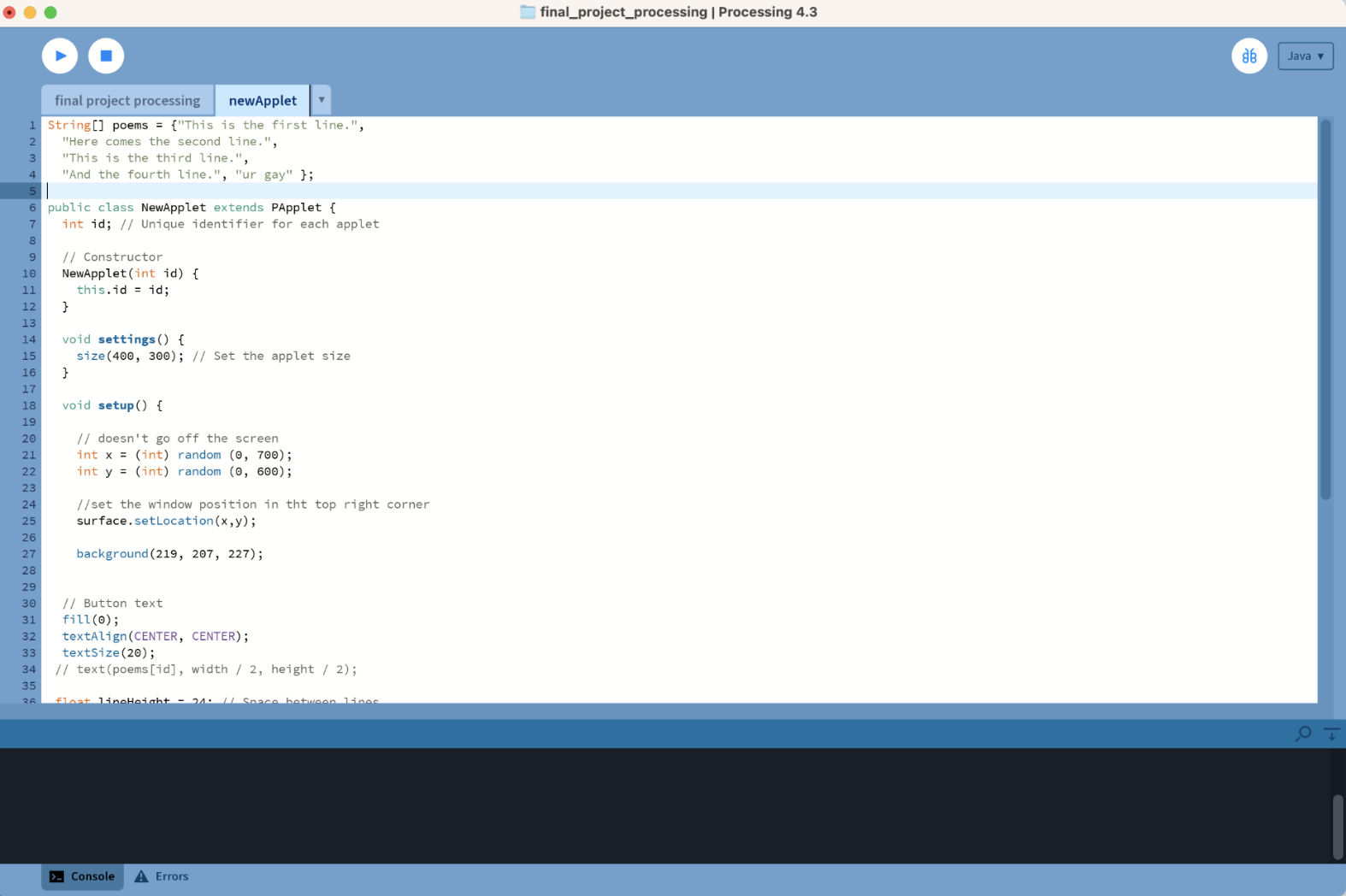Image resolution: width=1346 pixels, height=896 pixels.
Task: Show the Errors panel
Action: 162,876
